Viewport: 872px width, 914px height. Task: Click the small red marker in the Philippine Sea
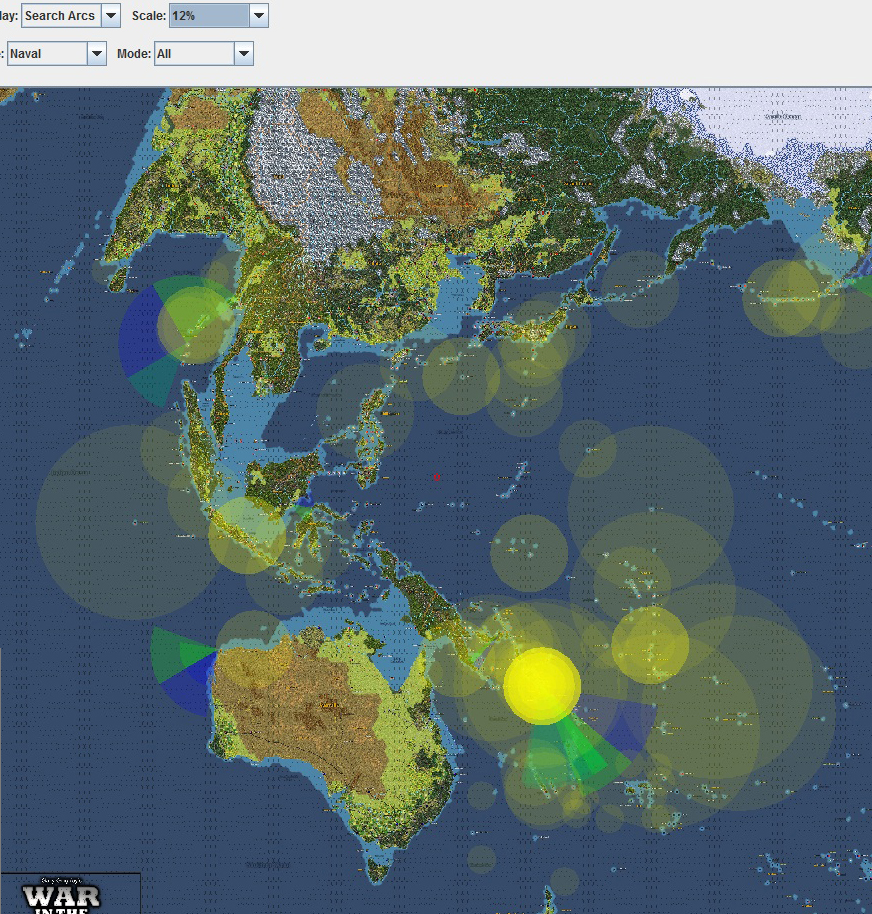437,477
